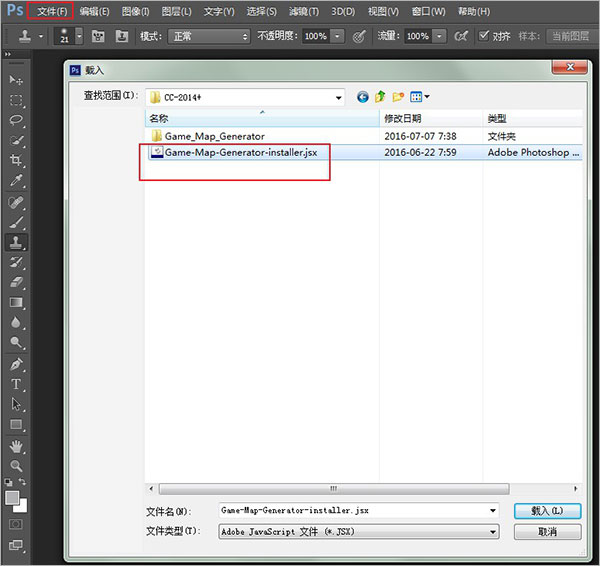The image size is (600, 566).
Task: Select the Hand tool
Action: point(16,445)
